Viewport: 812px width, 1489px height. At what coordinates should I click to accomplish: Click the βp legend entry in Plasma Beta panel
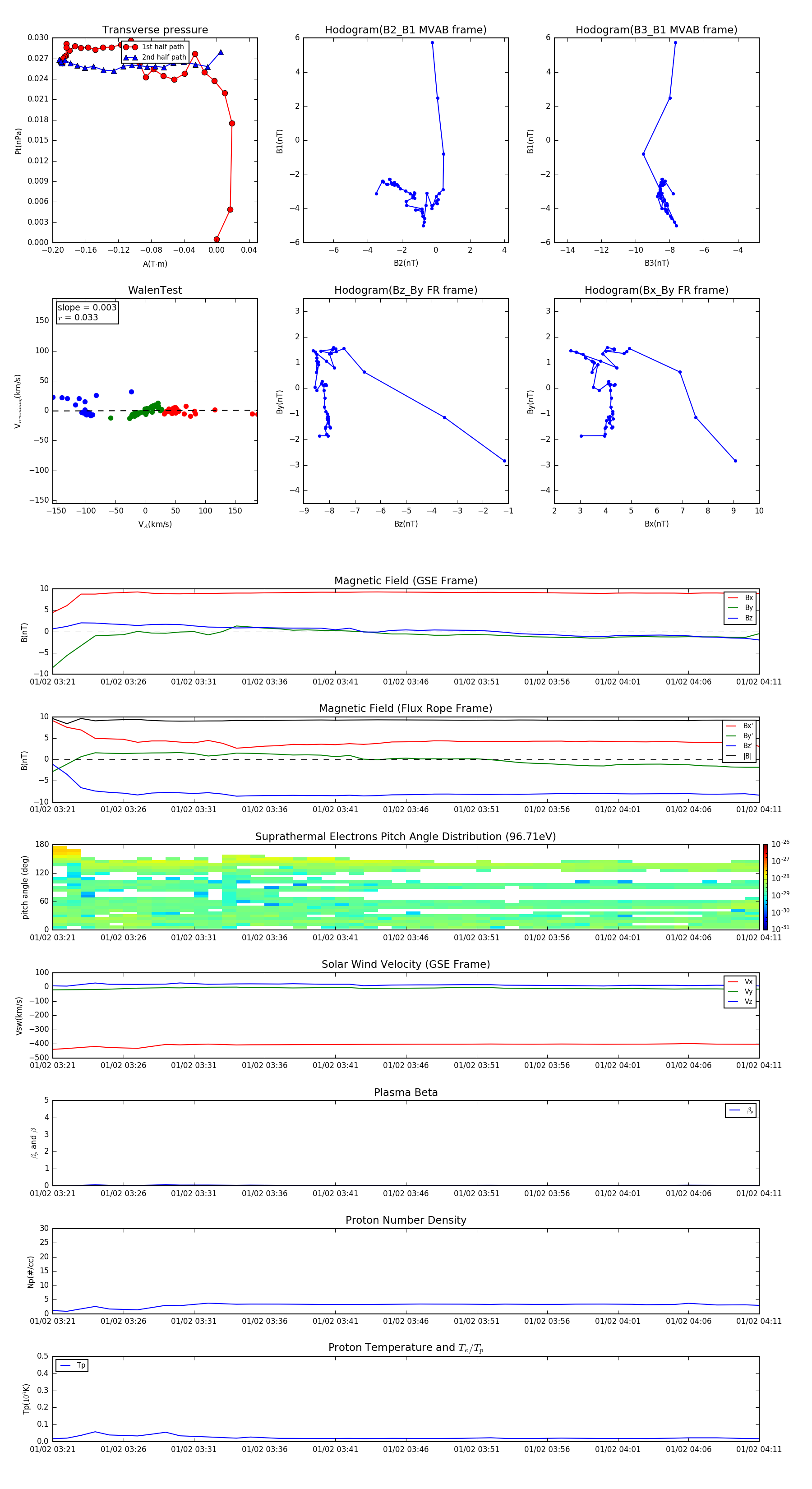(741, 1110)
